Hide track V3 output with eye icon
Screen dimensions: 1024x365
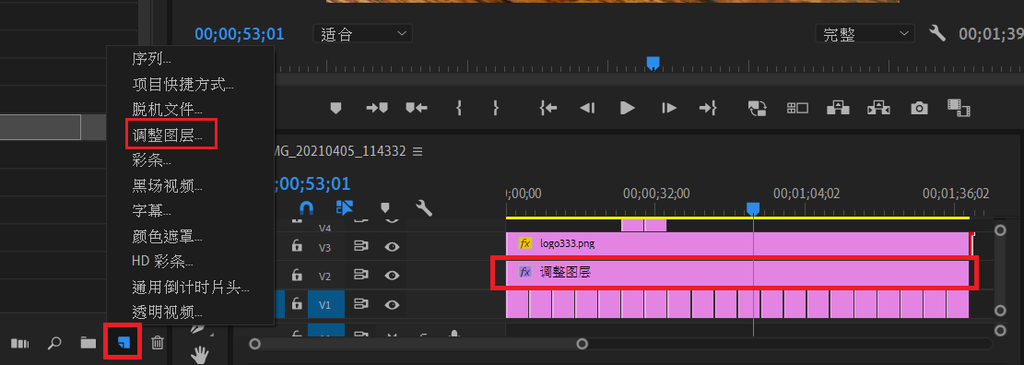(x=391, y=246)
